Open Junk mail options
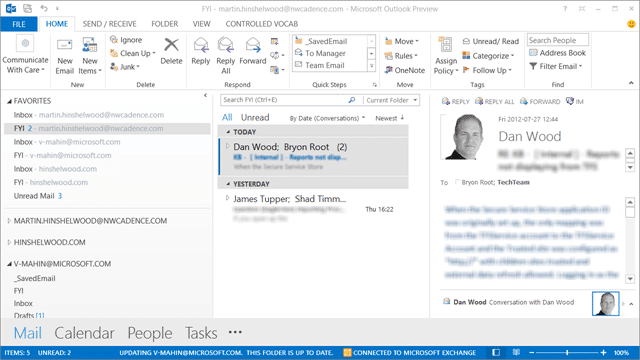The height and width of the screenshot is (360, 640). [x=125, y=67]
